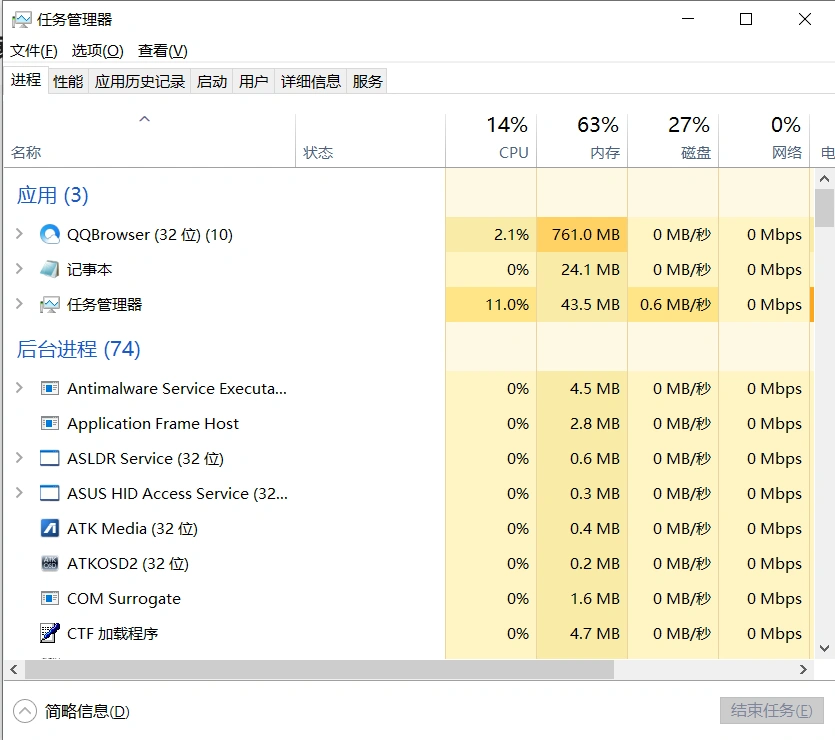Select the ASLDR Service process
This screenshot has width=835, height=740.
200,458
